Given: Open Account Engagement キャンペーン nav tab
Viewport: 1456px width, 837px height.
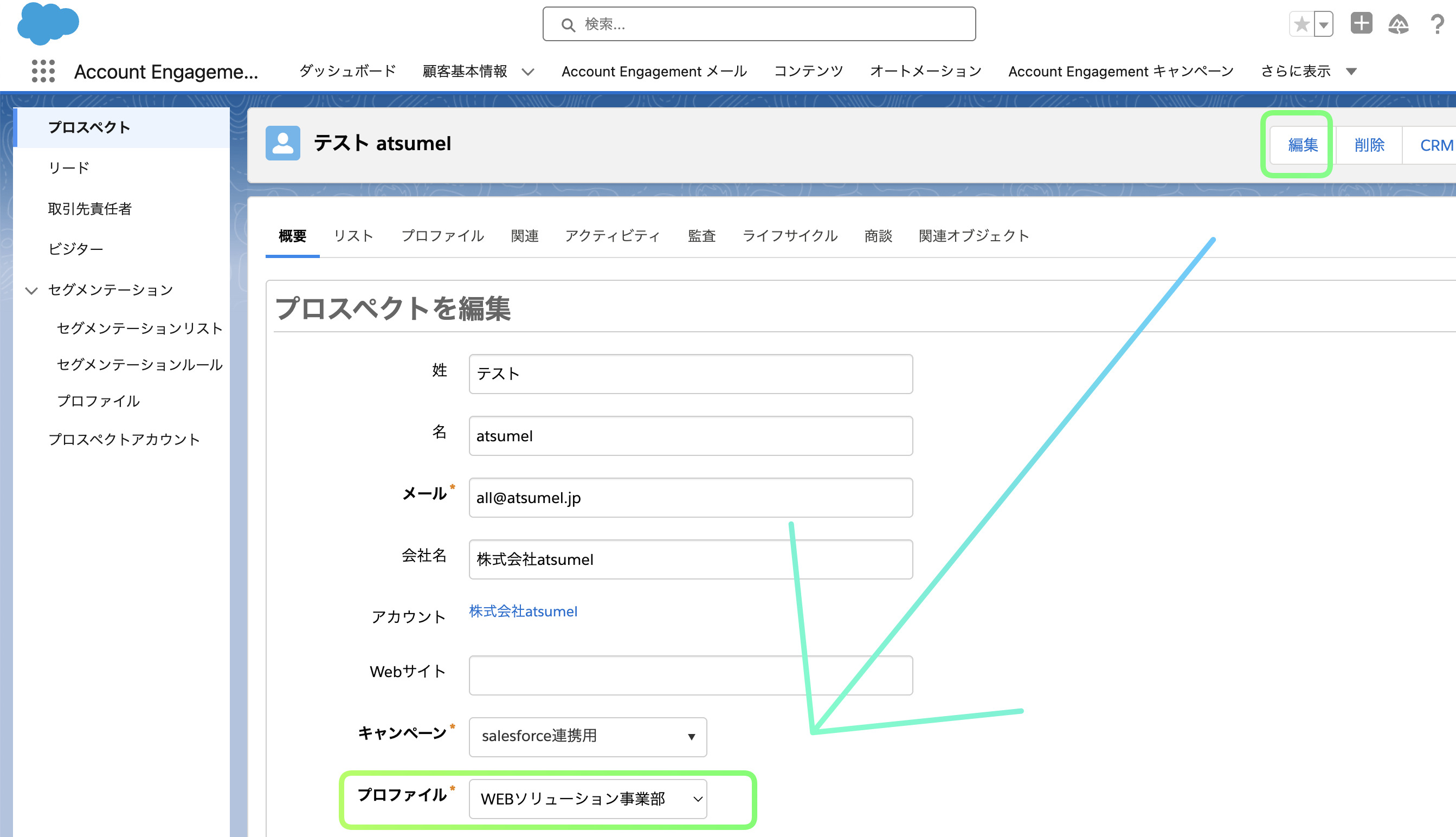Looking at the screenshot, I should click(1121, 71).
